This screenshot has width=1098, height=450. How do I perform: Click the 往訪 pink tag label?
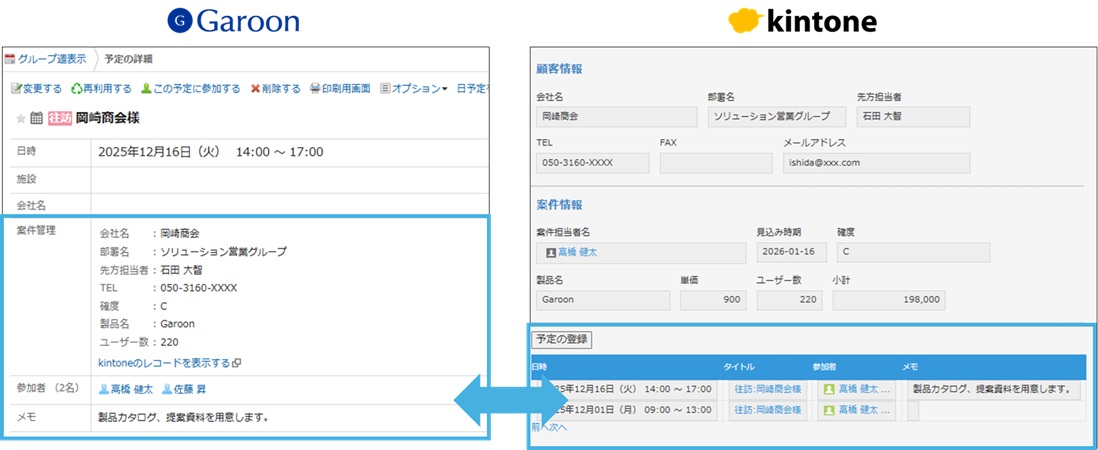click(61, 119)
